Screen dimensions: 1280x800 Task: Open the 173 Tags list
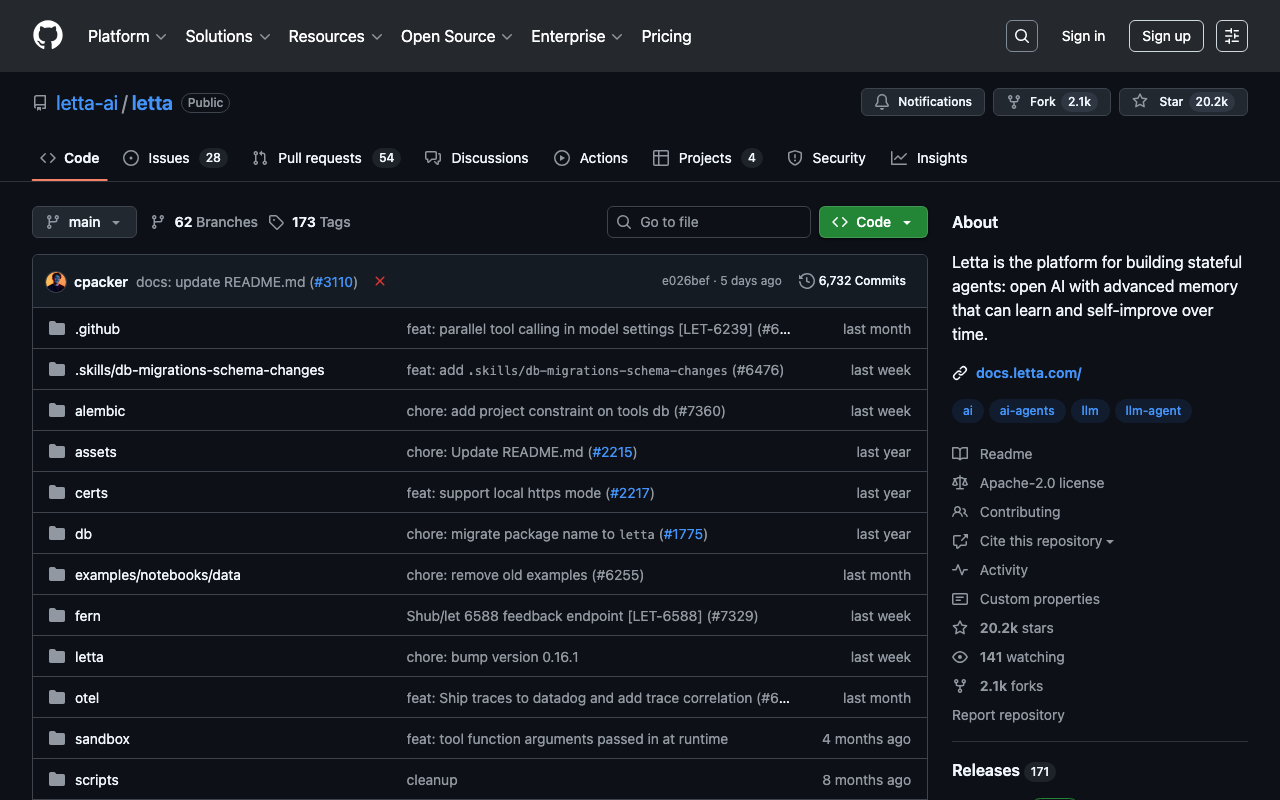point(310,222)
